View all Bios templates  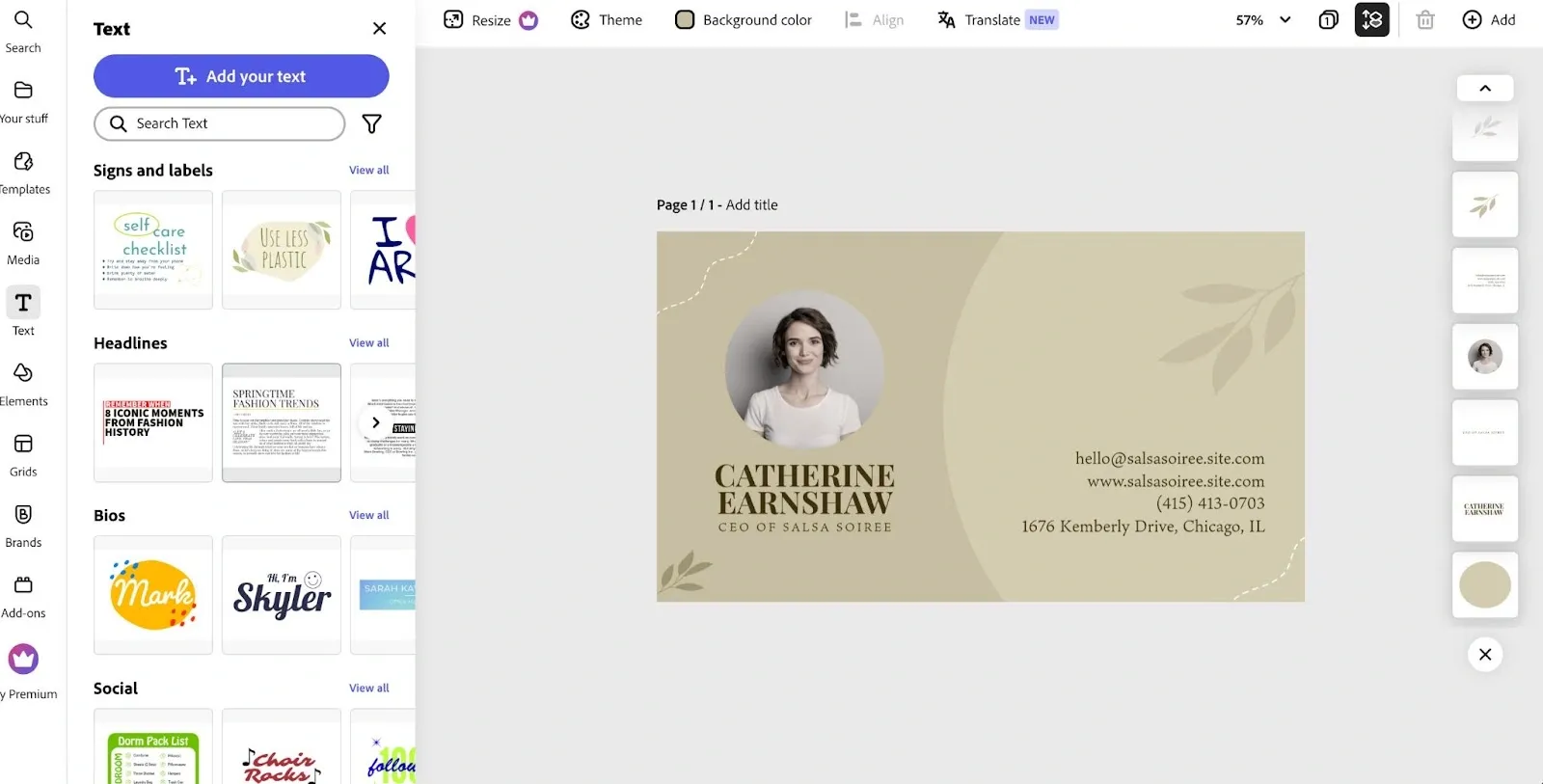click(x=369, y=515)
